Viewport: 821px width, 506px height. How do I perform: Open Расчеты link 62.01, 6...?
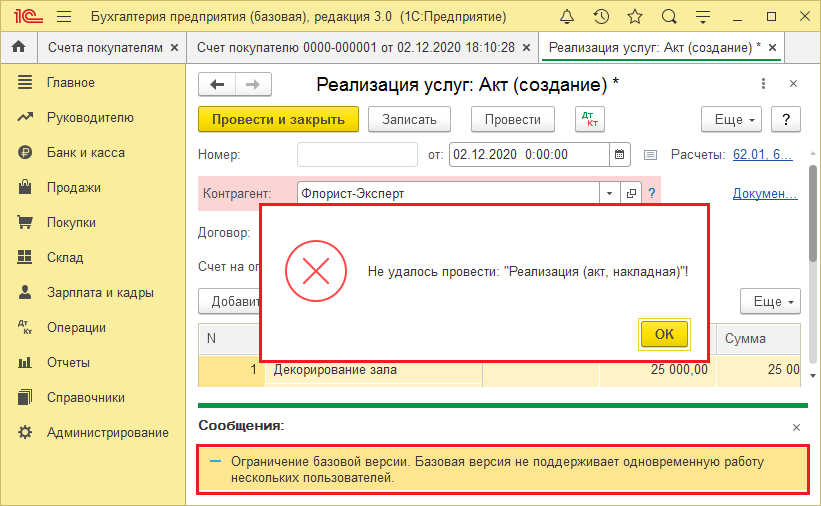(x=763, y=155)
